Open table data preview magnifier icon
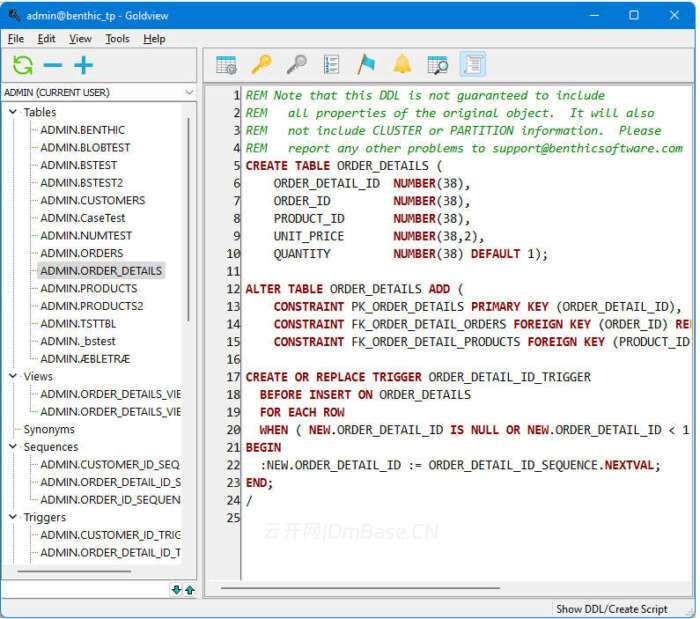The image size is (700, 619). 438,65
